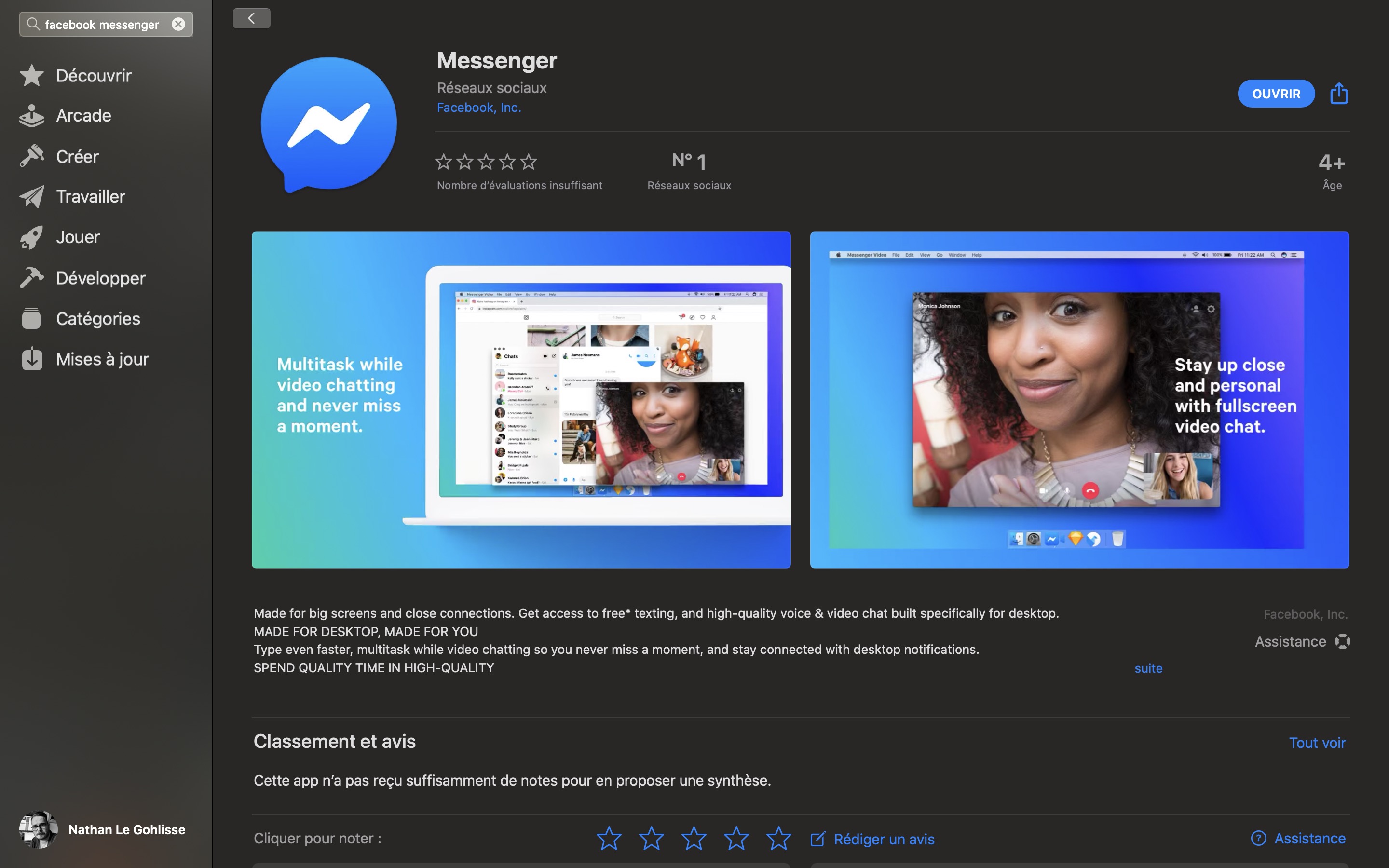Click the first star to rate
This screenshot has width=1389, height=868.
608,838
